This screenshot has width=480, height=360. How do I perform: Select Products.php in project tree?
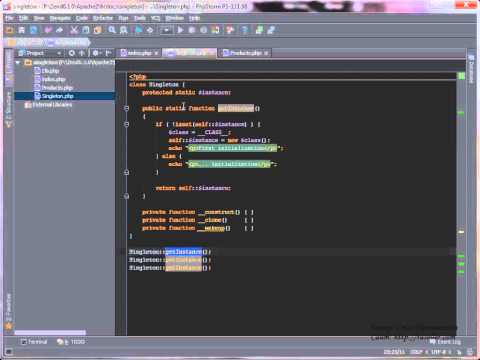(54, 87)
